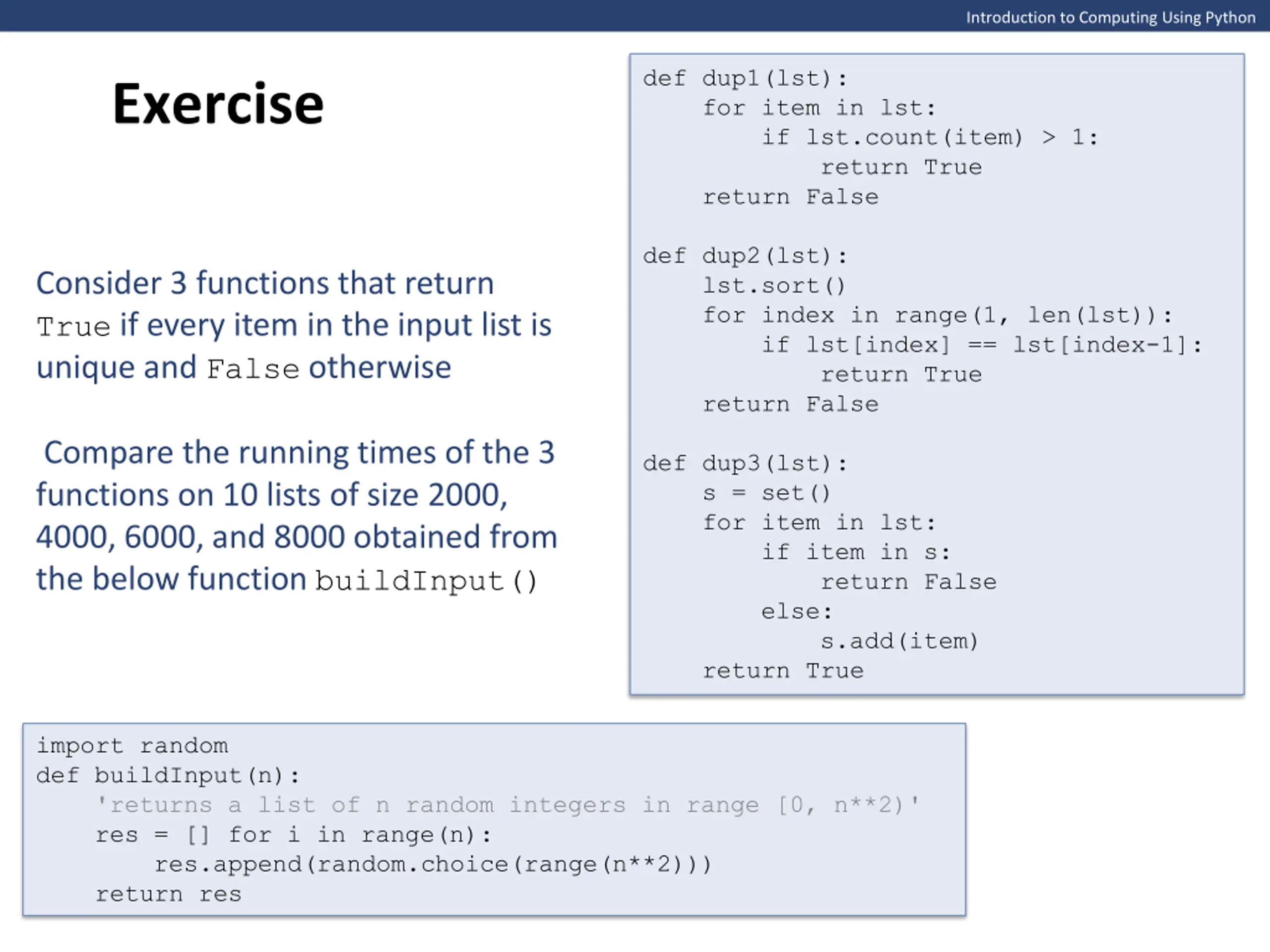Click the "res.append(random.choice(range(n**2)))" line
This screenshot has width=1270, height=952.
433,865
